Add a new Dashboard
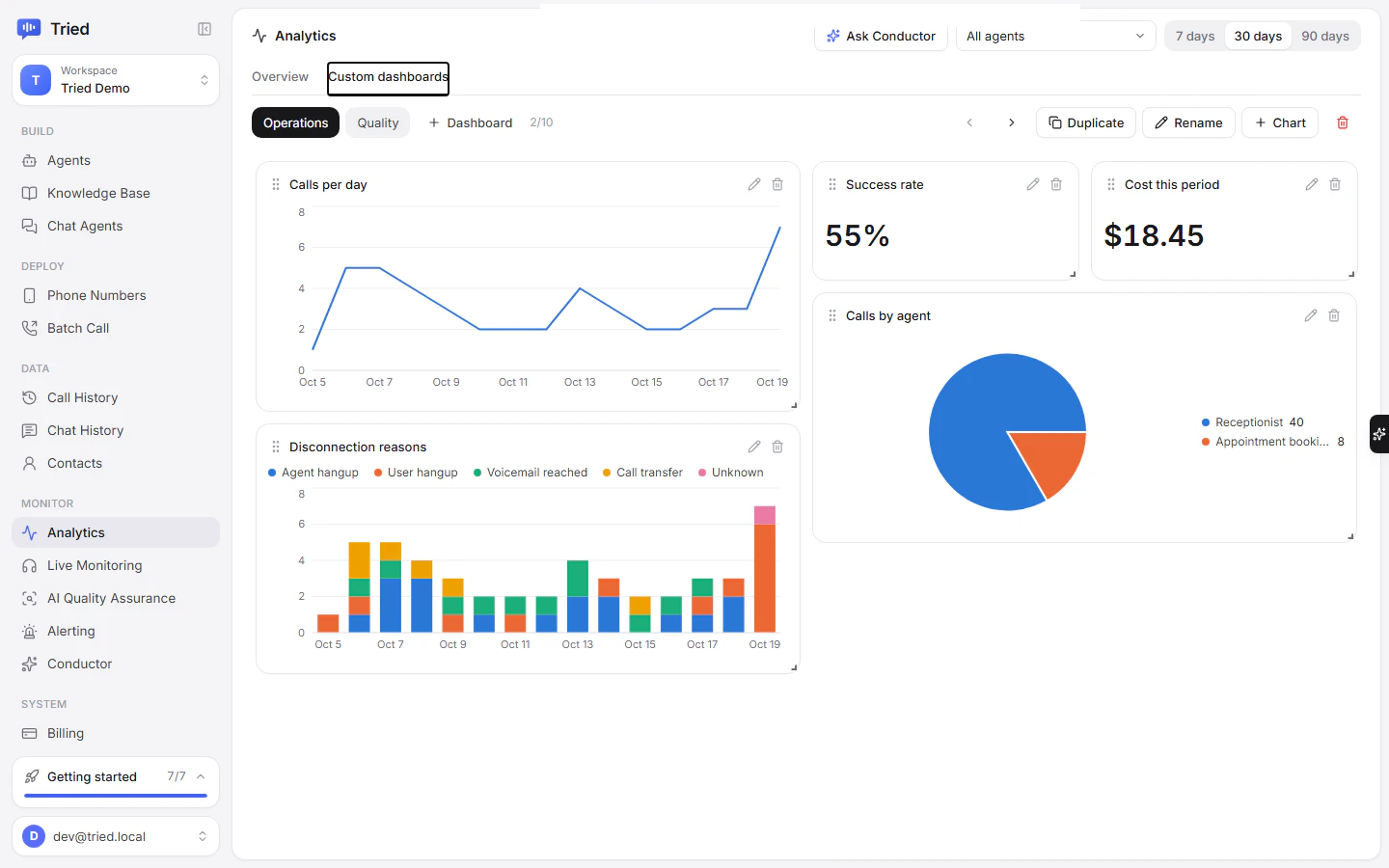 (x=470, y=122)
